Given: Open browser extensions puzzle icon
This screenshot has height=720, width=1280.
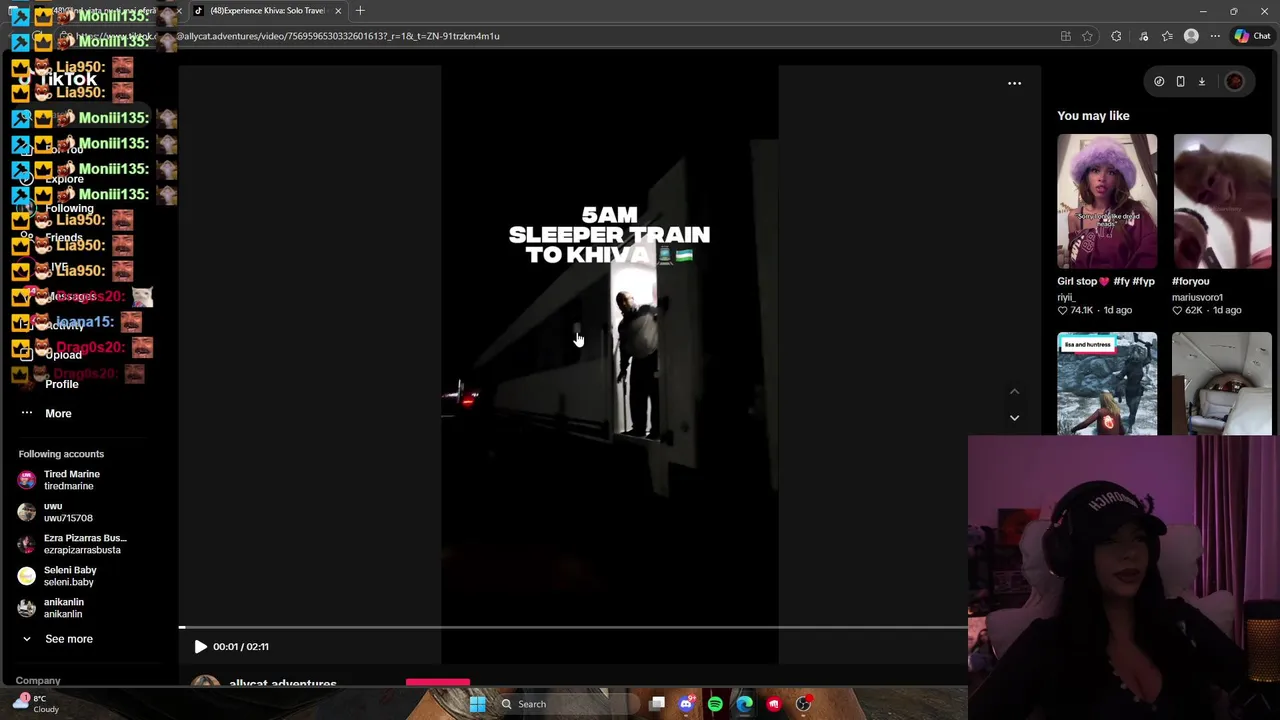Looking at the screenshot, I should (1116, 36).
